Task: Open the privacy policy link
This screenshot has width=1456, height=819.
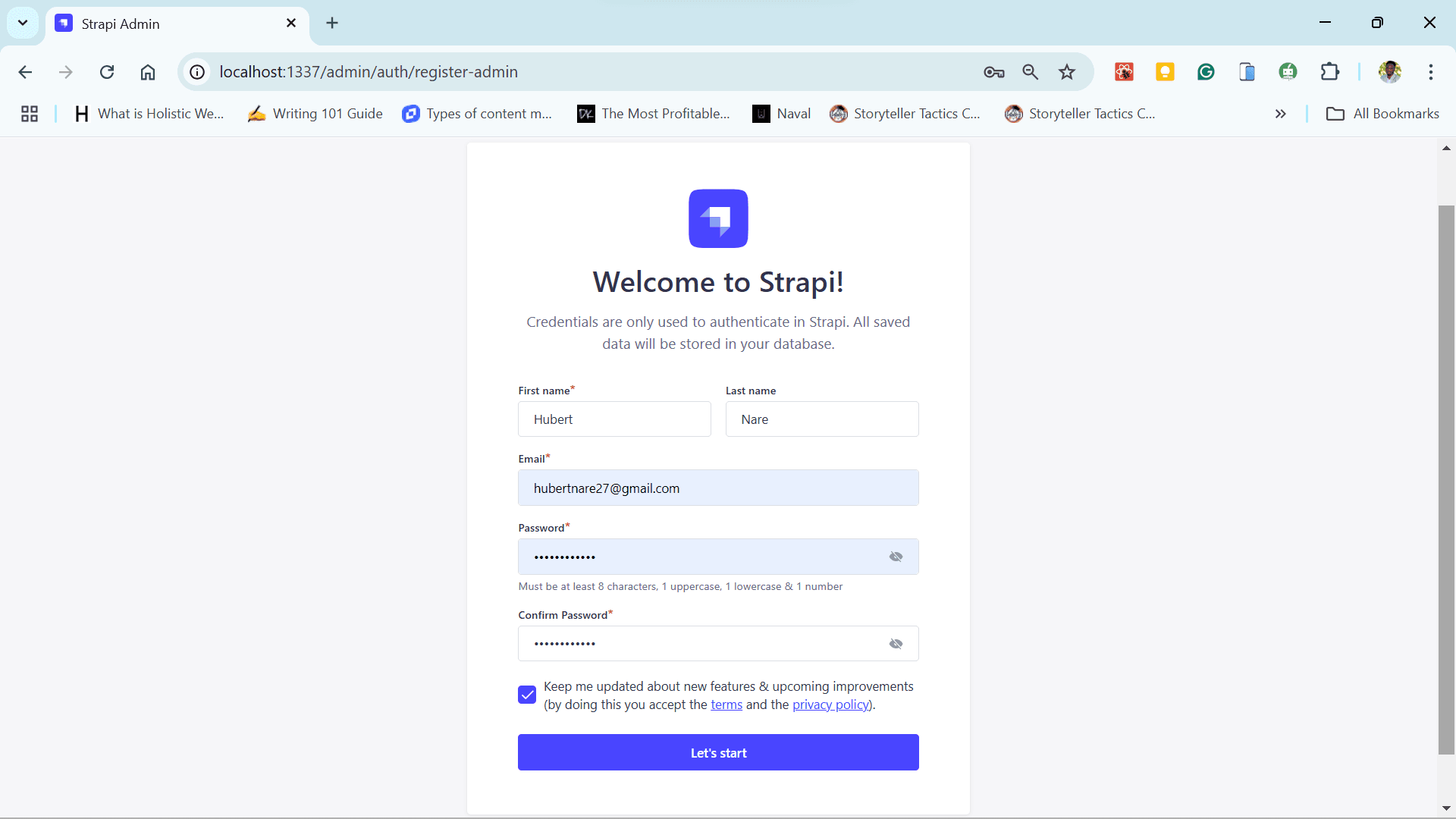Action: click(830, 704)
